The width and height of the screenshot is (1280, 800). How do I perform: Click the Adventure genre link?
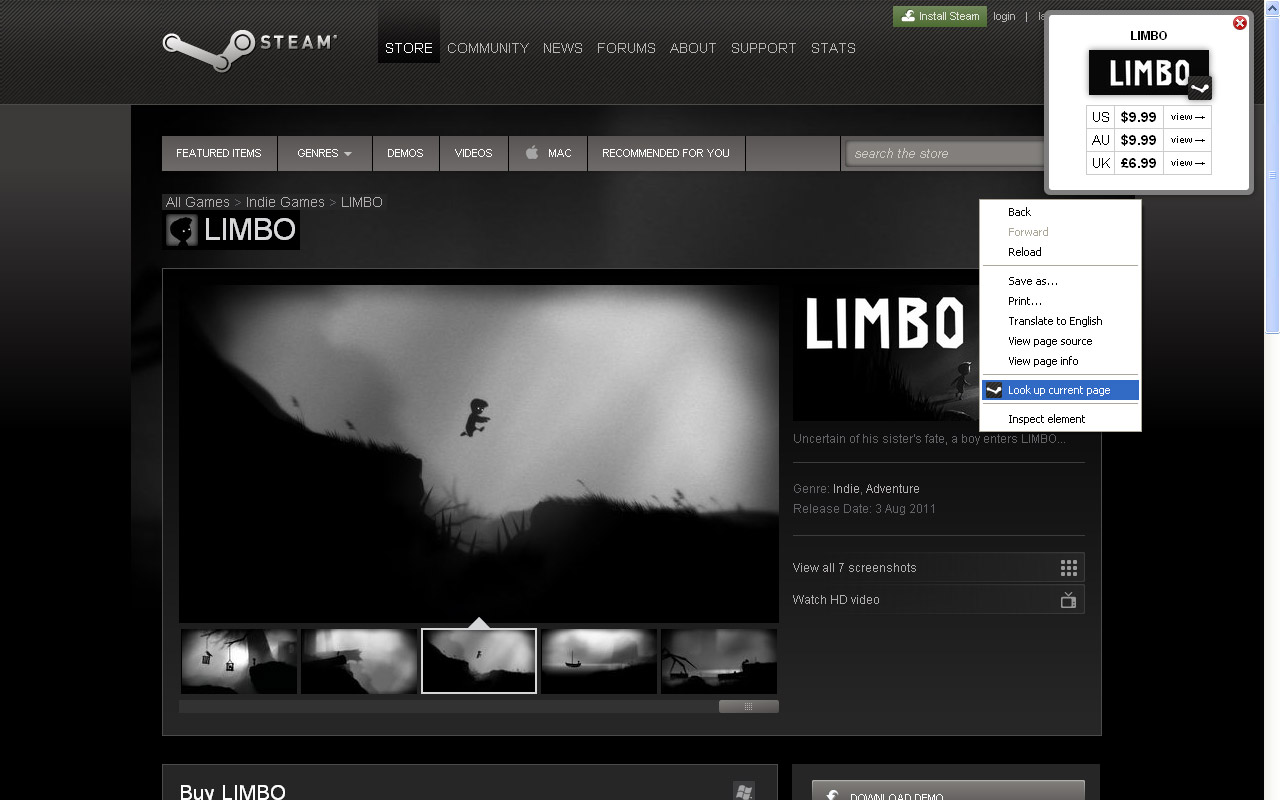(x=893, y=489)
